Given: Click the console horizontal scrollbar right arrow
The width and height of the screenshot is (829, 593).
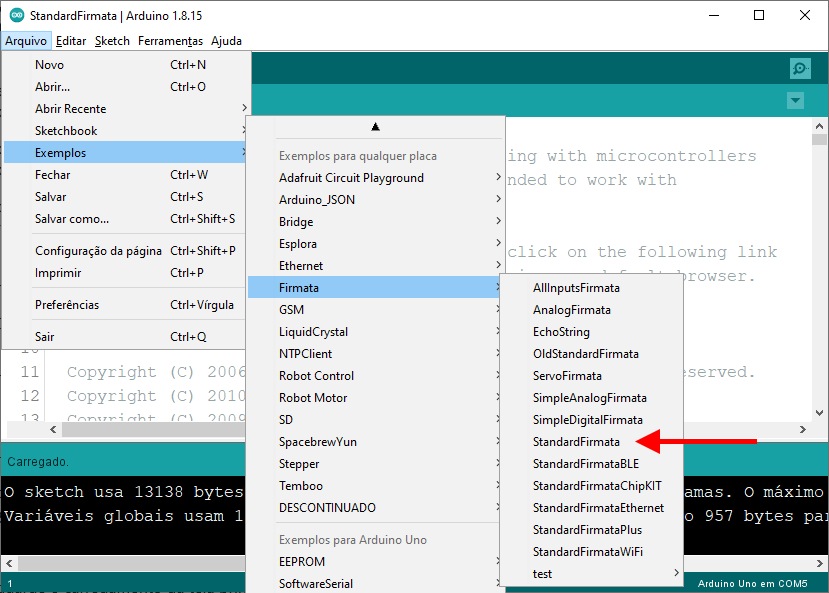Looking at the screenshot, I should [819, 563].
